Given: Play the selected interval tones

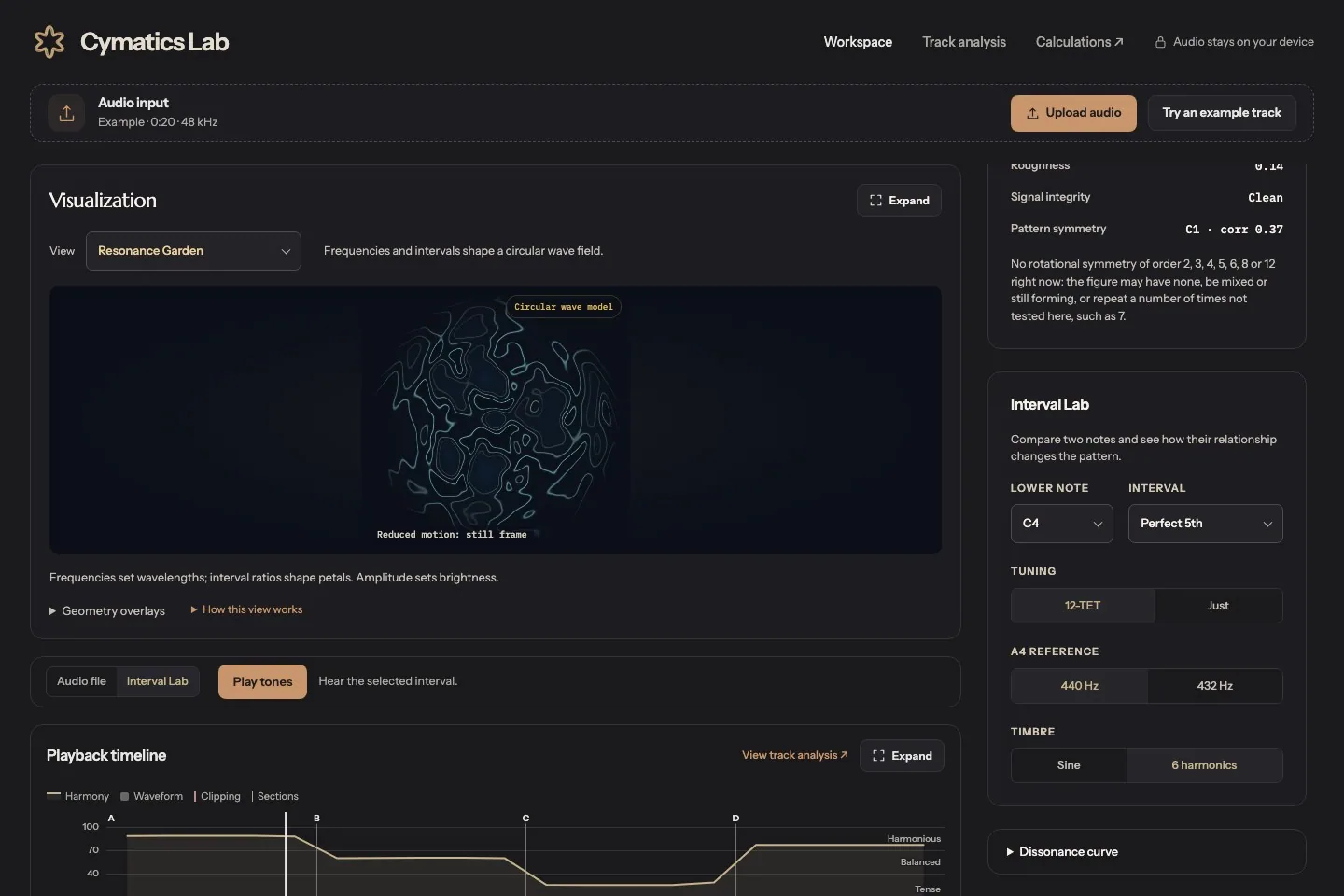Looking at the screenshot, I should pos(262,682).
